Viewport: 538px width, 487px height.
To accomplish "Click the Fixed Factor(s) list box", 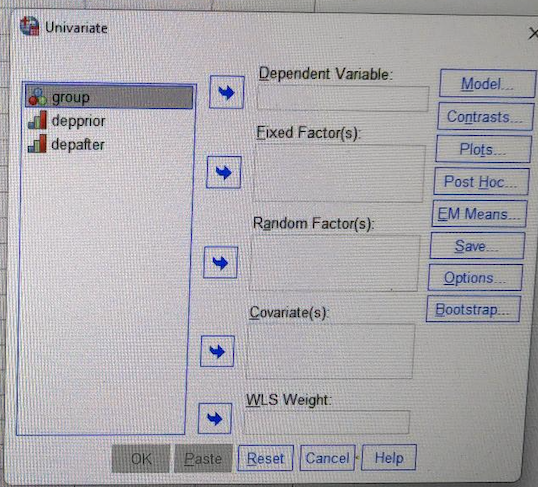I will 339,173.
